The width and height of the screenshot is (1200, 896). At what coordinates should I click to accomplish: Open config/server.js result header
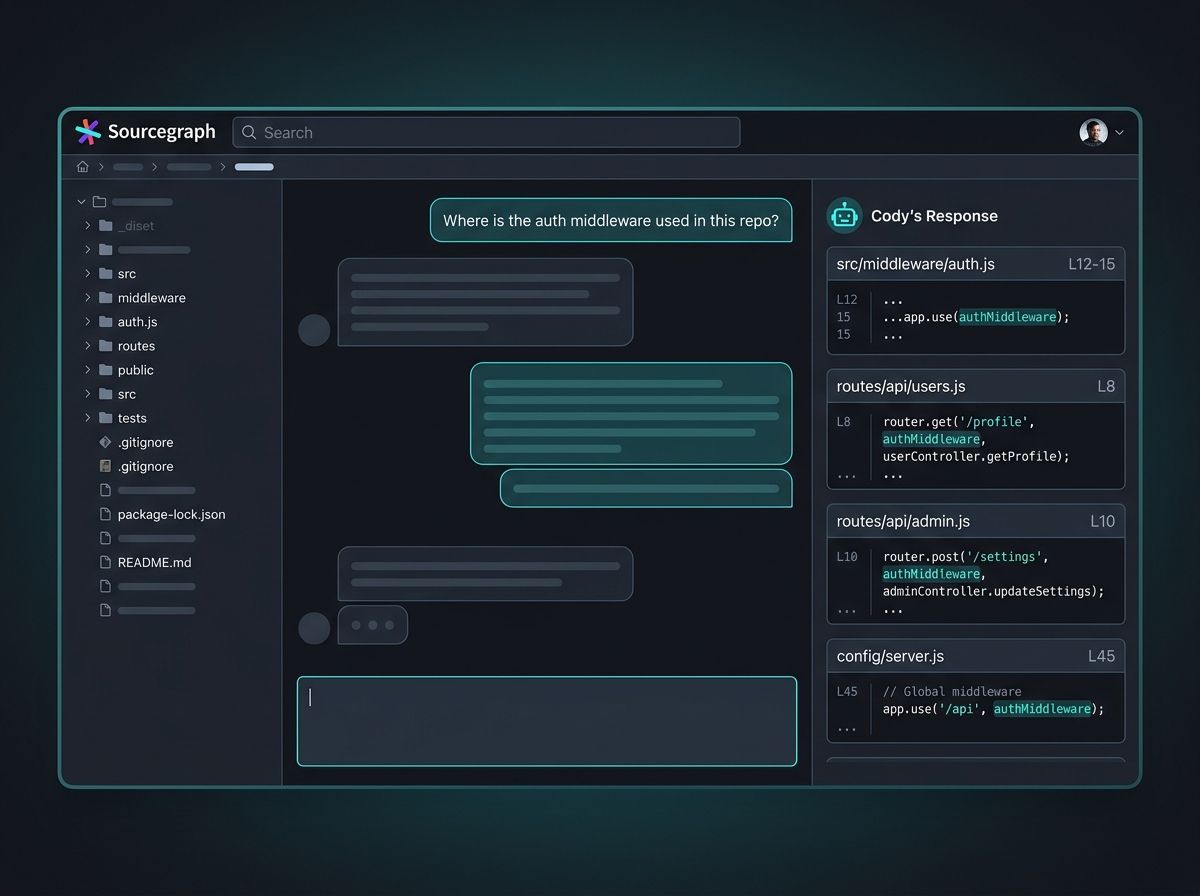(x=976, y=656)
